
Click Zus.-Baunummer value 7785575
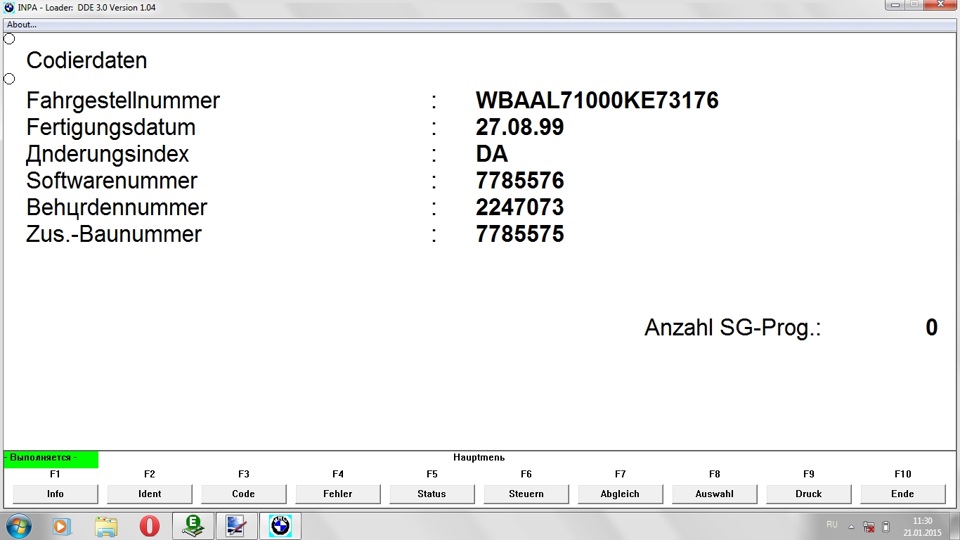click(x=520, y=234)
